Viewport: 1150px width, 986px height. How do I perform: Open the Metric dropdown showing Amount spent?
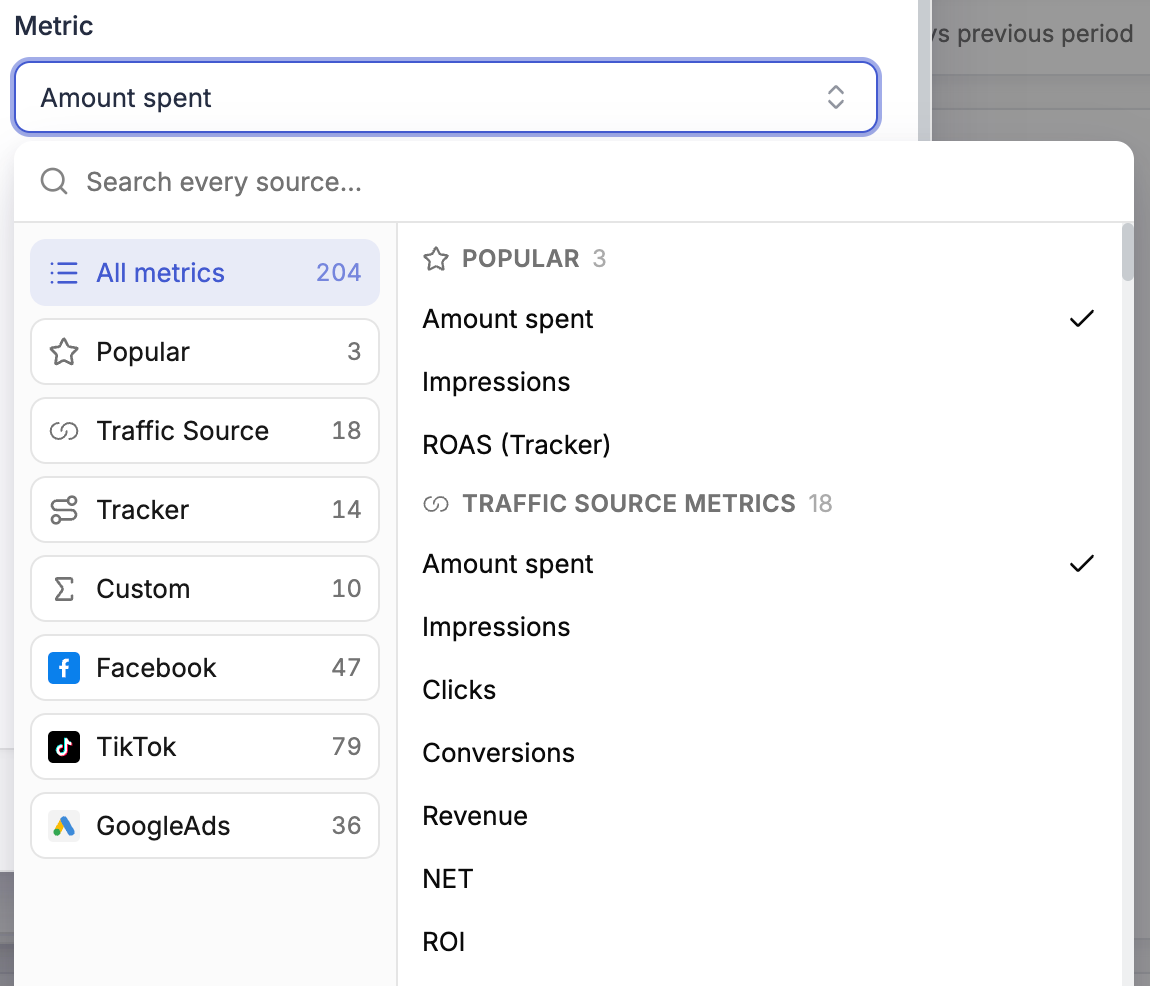446,97
